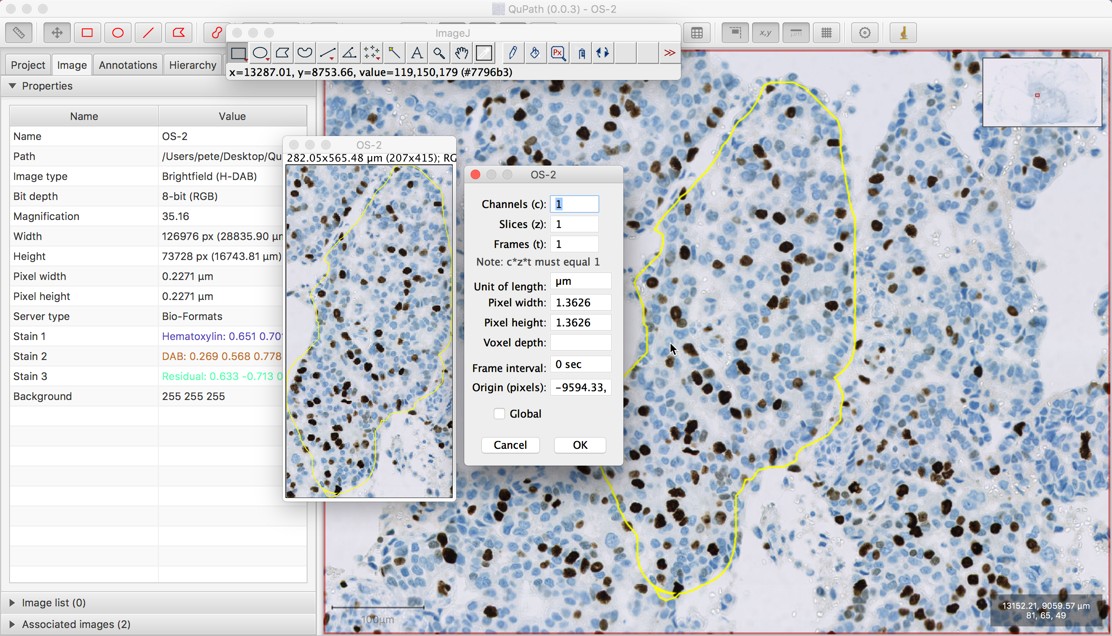Open the preferences gear icon in QuPath toolbar

coord(865,33)
